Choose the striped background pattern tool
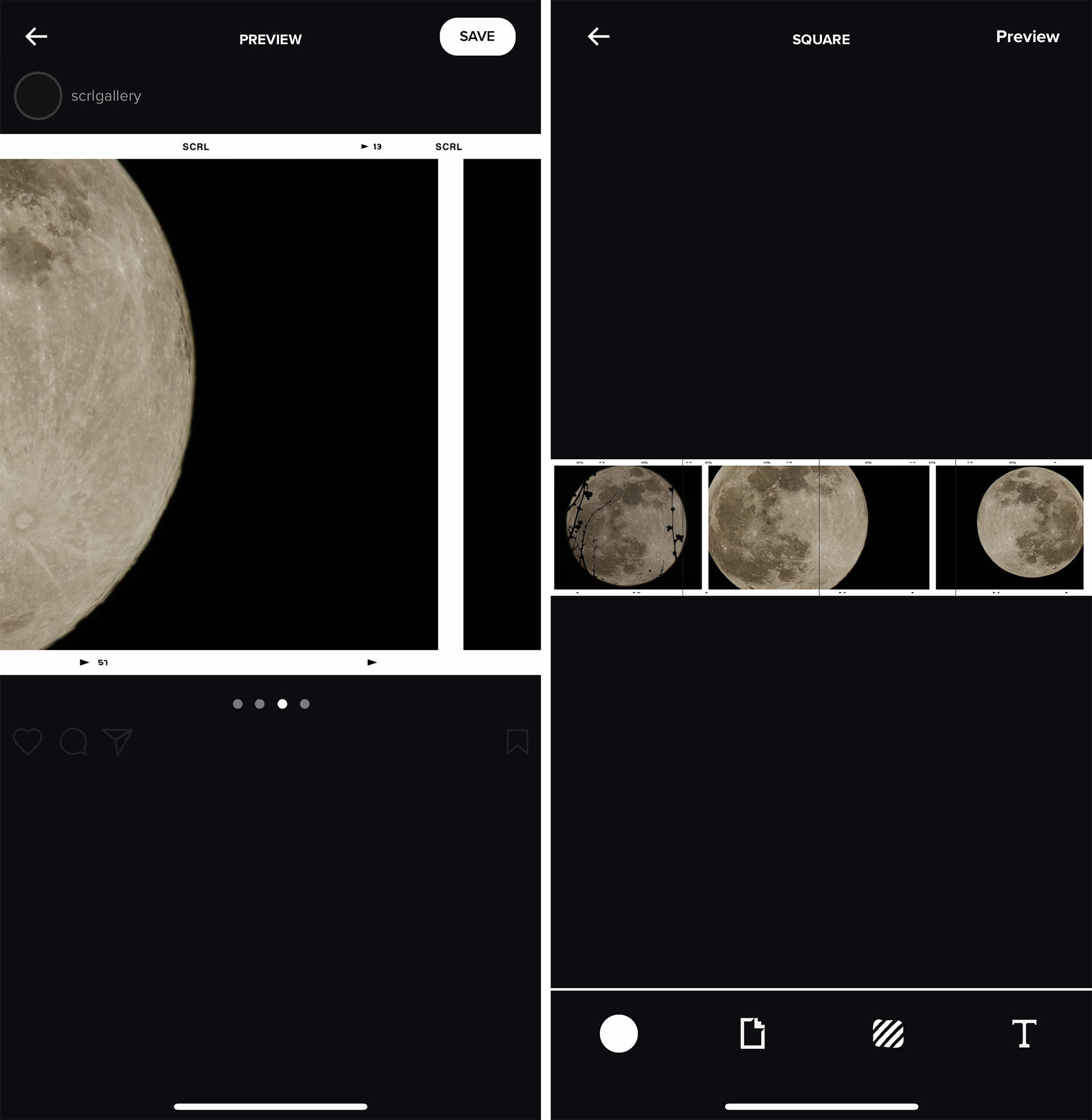The width and height of the screenshot is (1092, 1120). click(888, 1034)
